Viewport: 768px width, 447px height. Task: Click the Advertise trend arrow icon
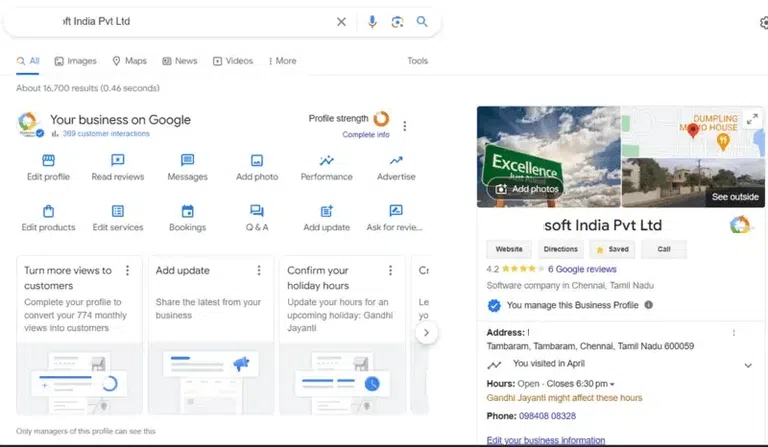pyautogui.click(x=396, y=160)
